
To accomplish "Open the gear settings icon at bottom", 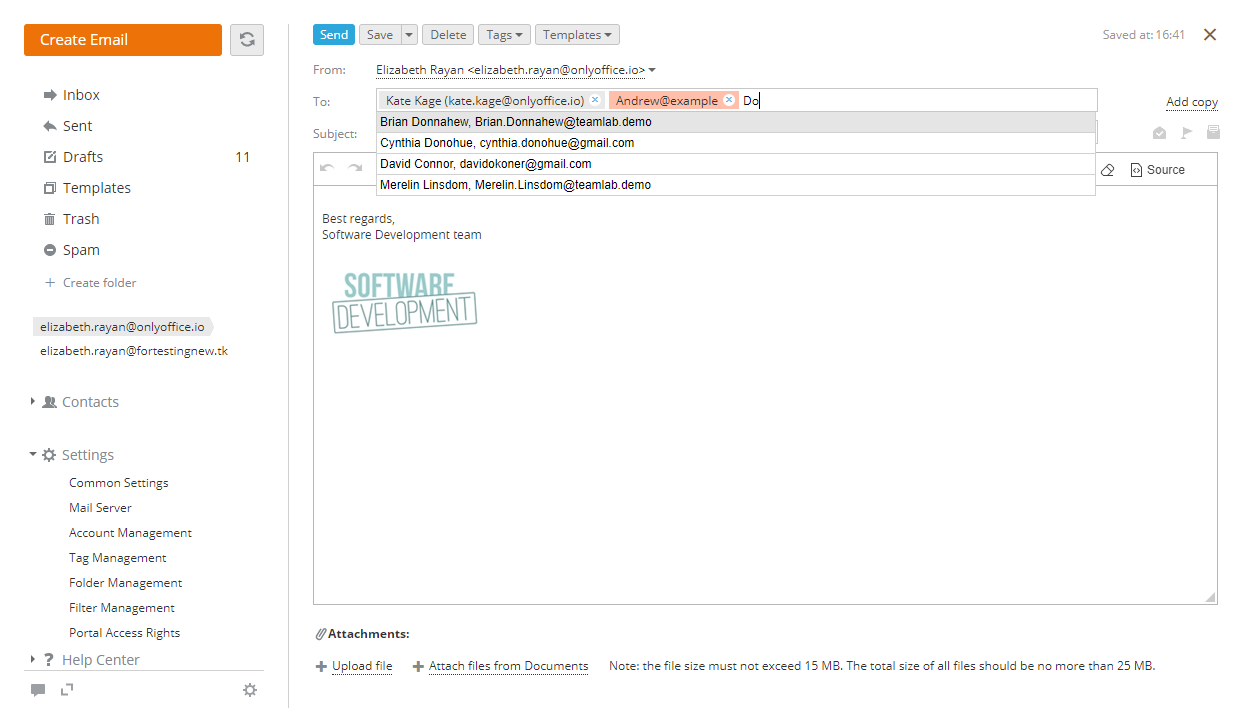I will [250, 690].
